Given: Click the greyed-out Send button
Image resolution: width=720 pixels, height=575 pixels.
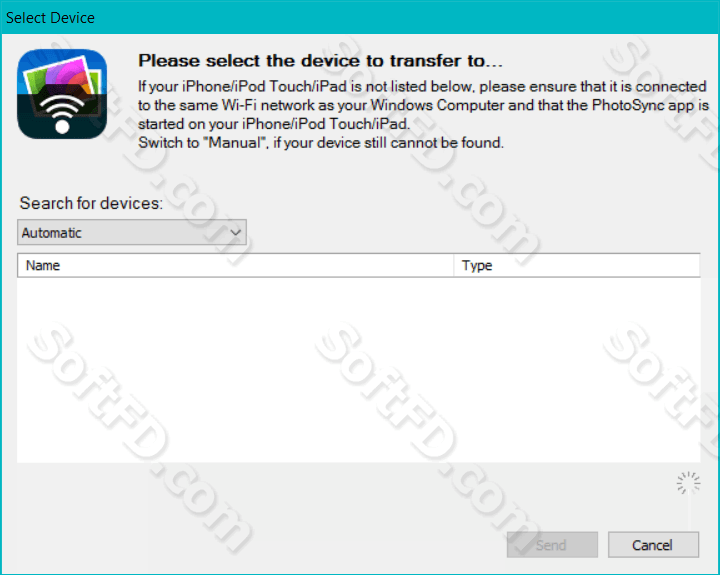Looking at the screenshot, I should 552,545.
